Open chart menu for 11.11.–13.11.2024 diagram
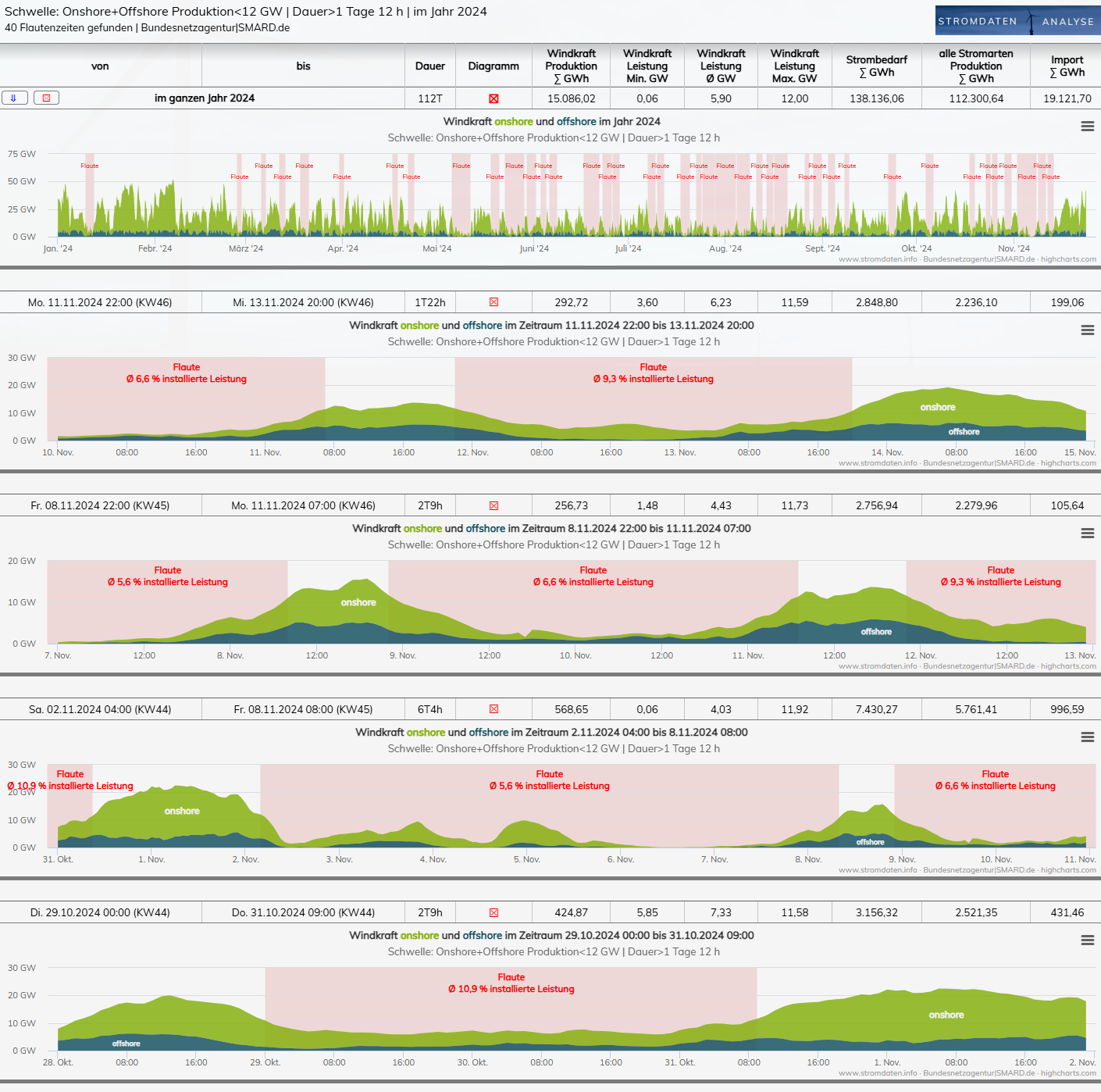1101x1092 pixels. [x=1087, y=330]
